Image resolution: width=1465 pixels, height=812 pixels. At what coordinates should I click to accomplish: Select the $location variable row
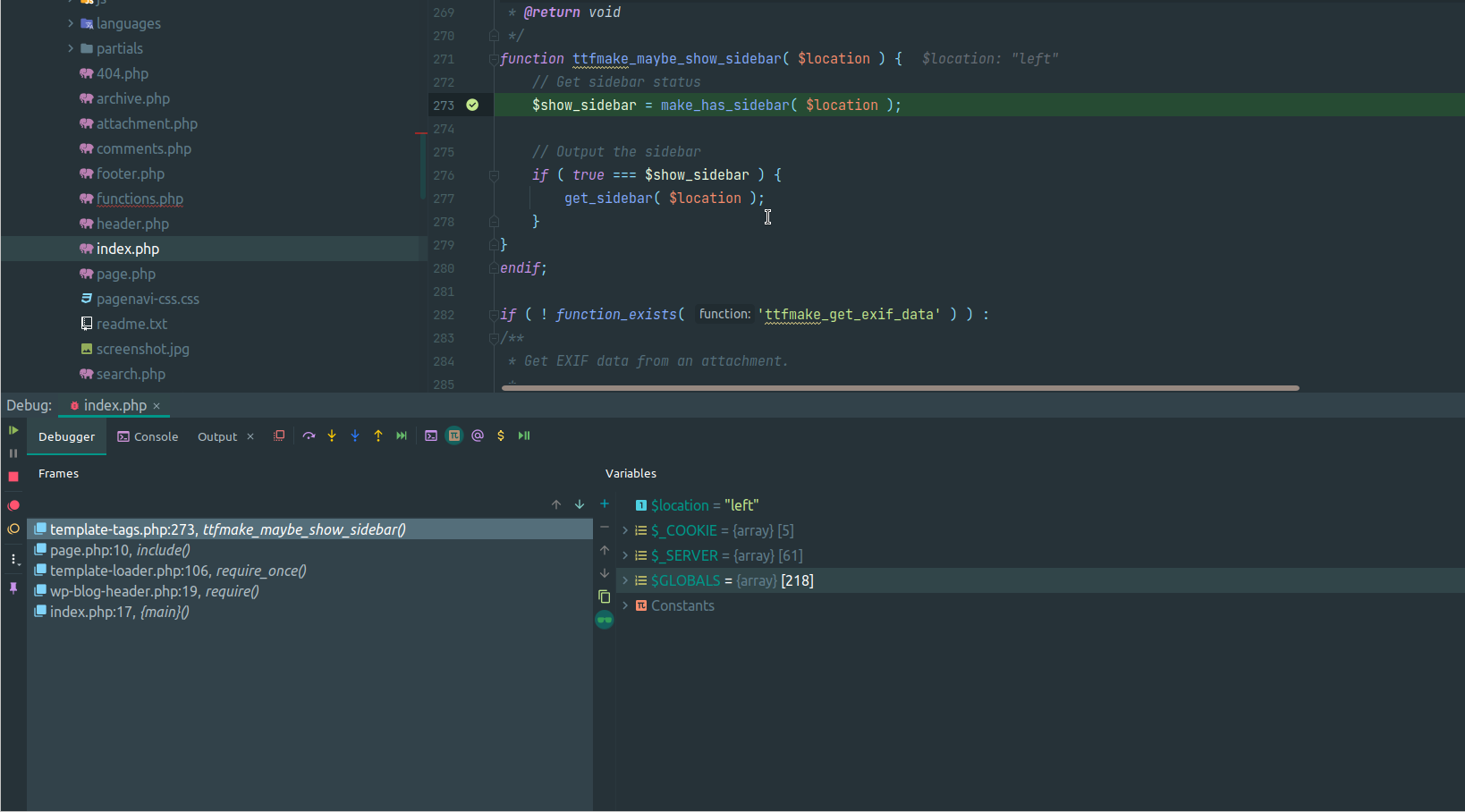click(1040, 505)
